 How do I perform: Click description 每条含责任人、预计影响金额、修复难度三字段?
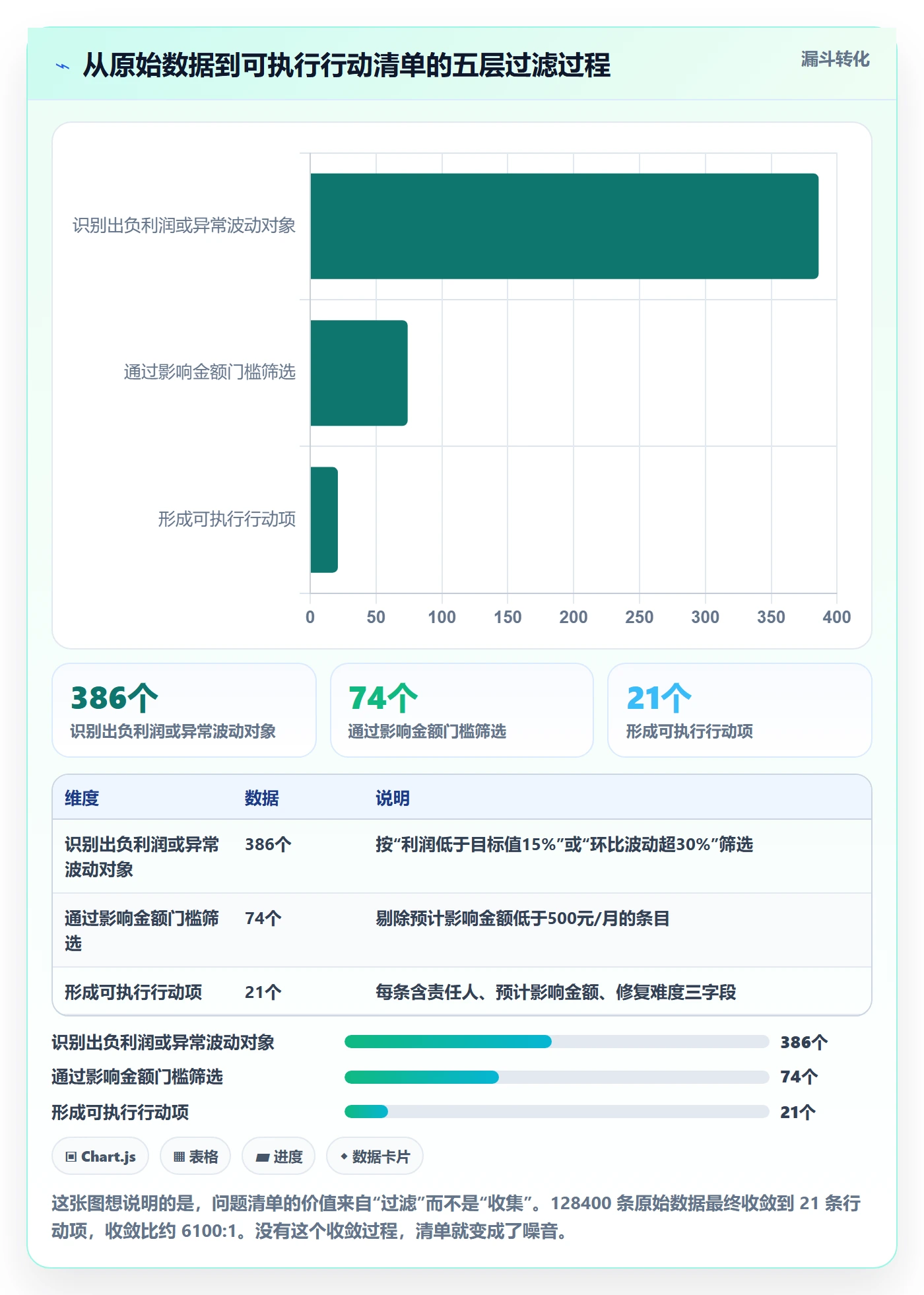[556, 992]
